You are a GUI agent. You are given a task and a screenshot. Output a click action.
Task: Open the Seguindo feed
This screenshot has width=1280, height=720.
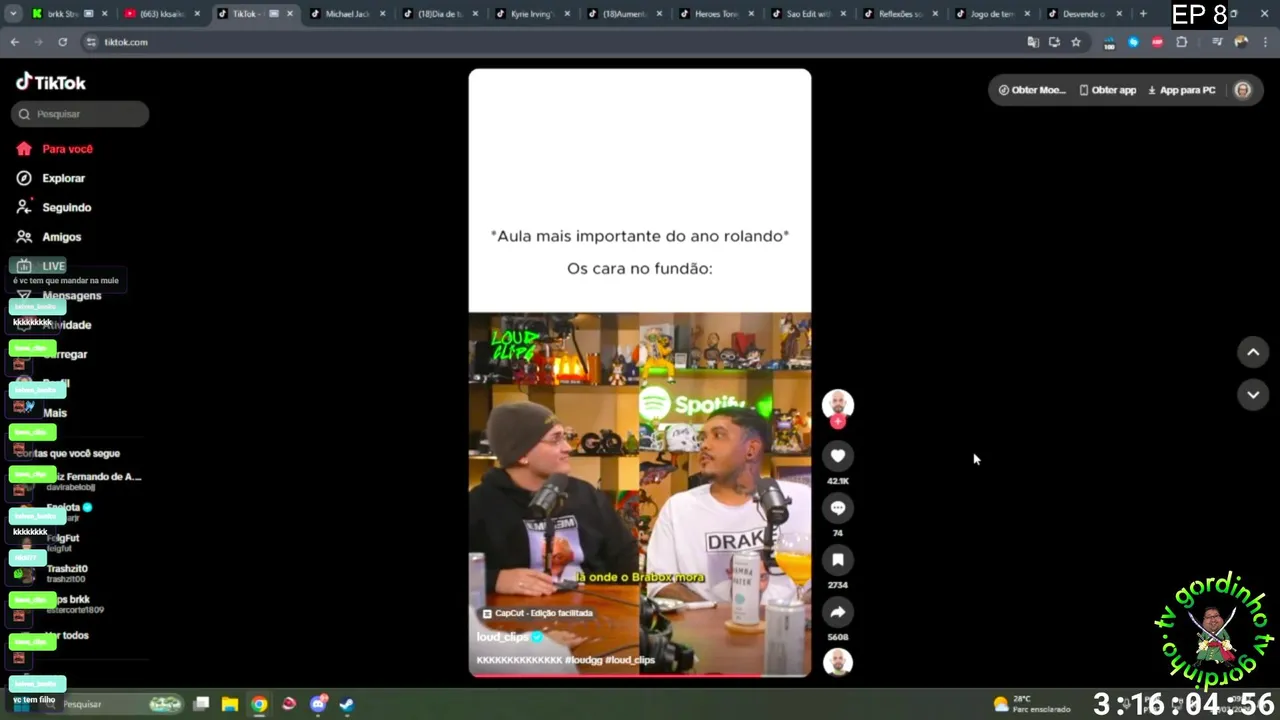[x=54, y=207]
